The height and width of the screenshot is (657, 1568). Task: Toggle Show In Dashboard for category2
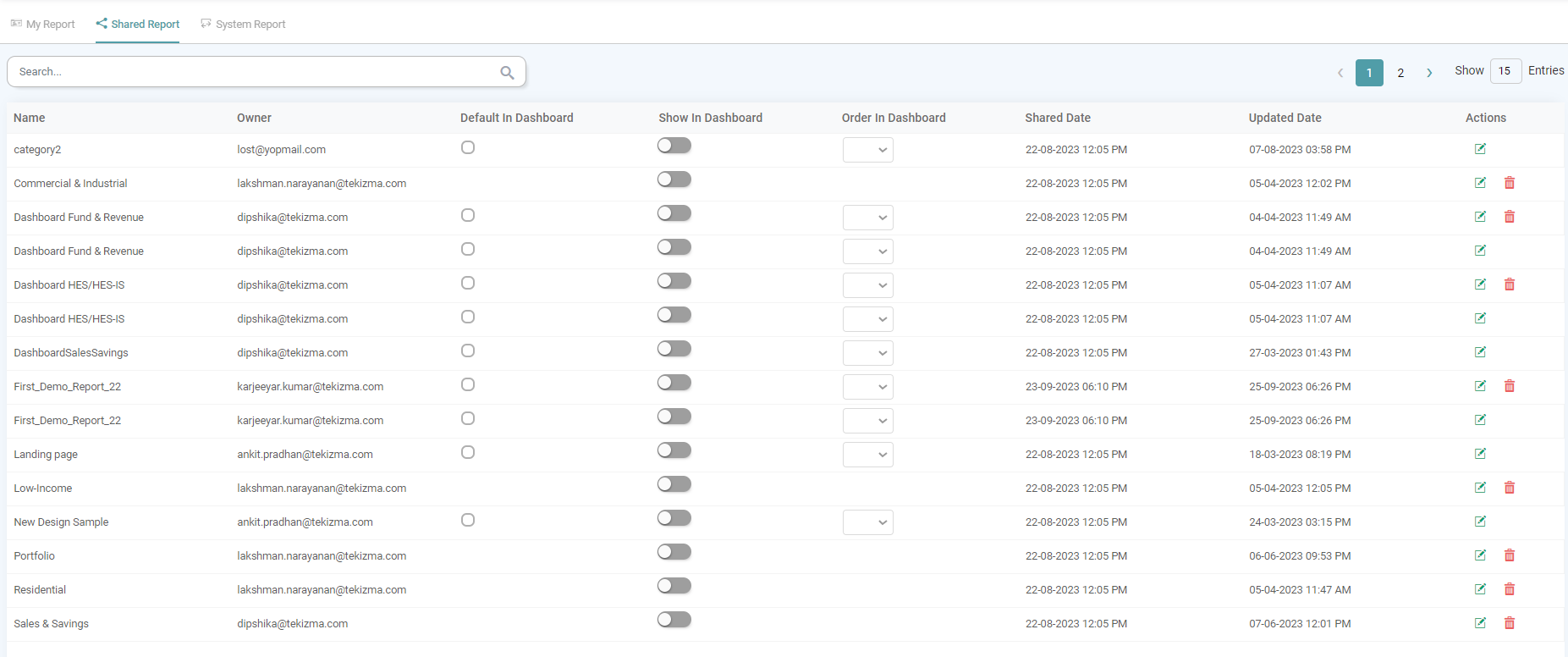[x=674, y=146]
